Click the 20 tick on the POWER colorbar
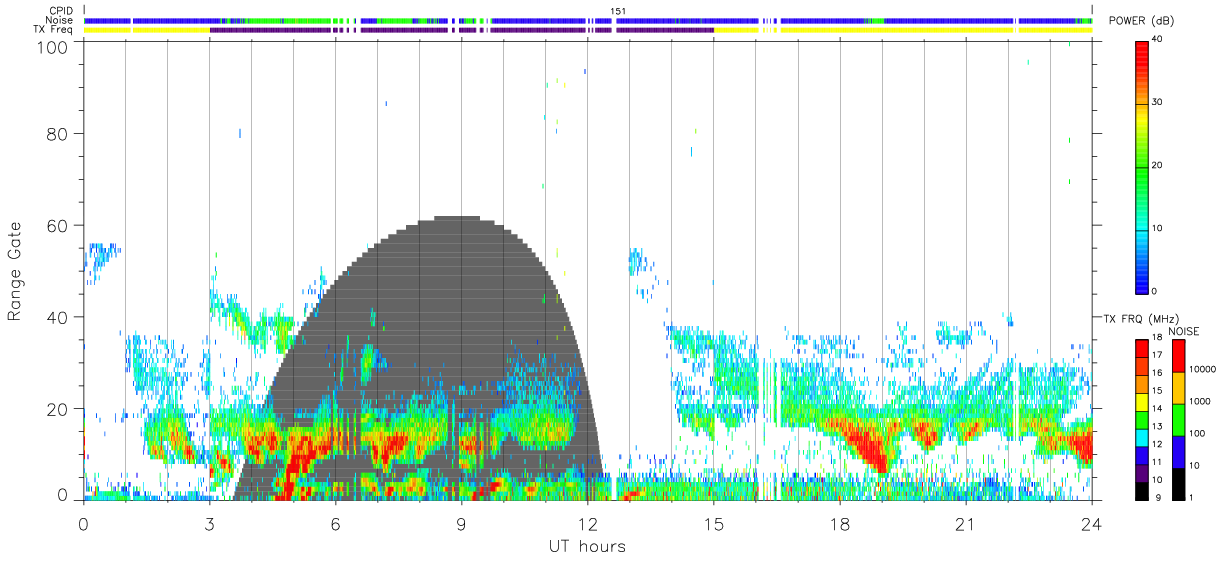This screenshot has width=1228, height=567. pyautogui.click(x=1158, y=166)
